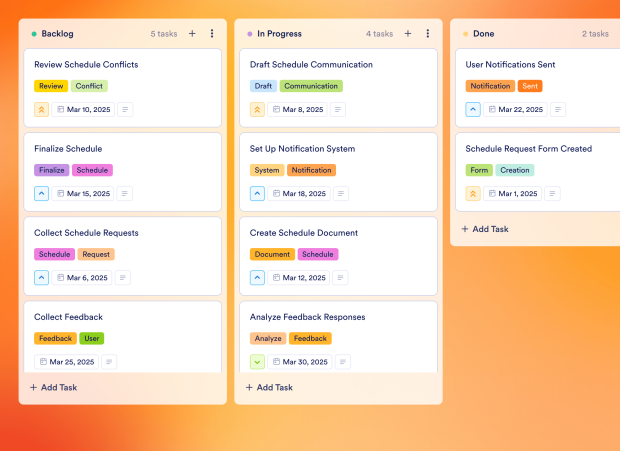Click priority icon on Review Schedule Conflicts card
The width and height of the screenshot is (620, 451).
(x=42, y=109)
